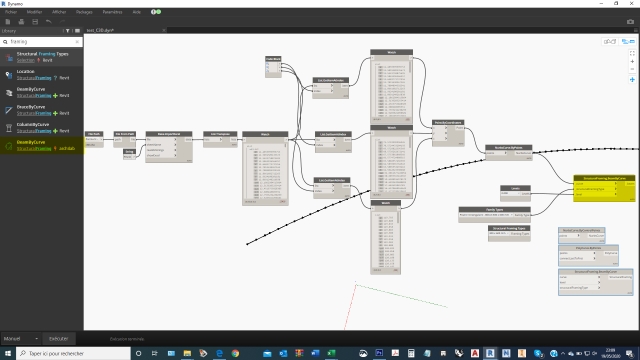This screenshot has width=640, height=360.
Task: Select the Polycurve.ByPoints node header
Action: [x=588, y=248]
